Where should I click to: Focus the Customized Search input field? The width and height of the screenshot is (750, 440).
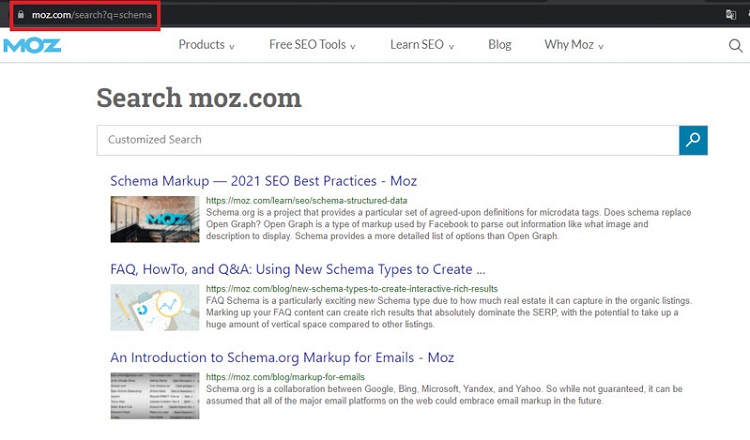tap(387, 140)
